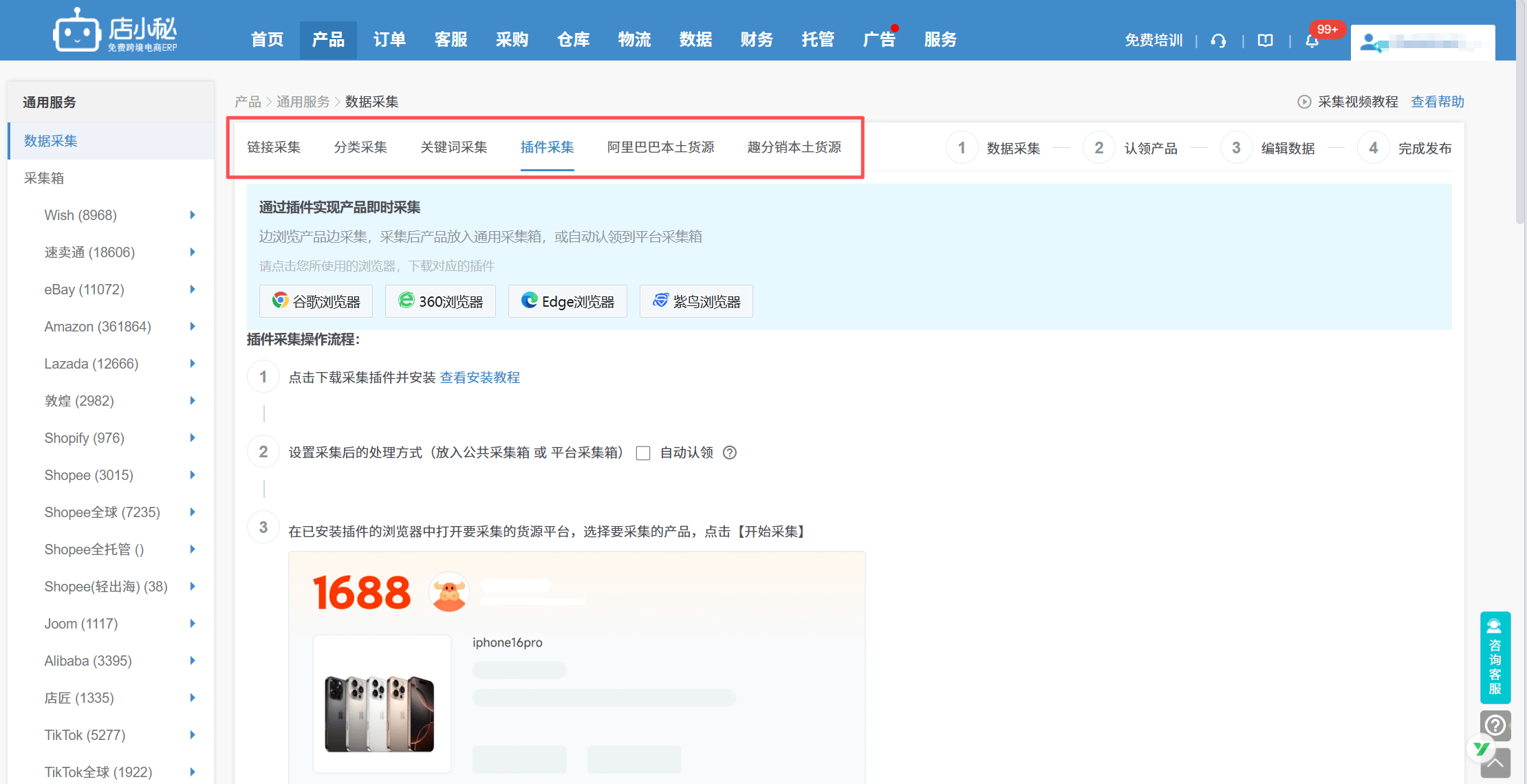Viewport: 1527px width, 784px height.
Task: Click help question mark beside 自动认领
Action: coord(730,453)
